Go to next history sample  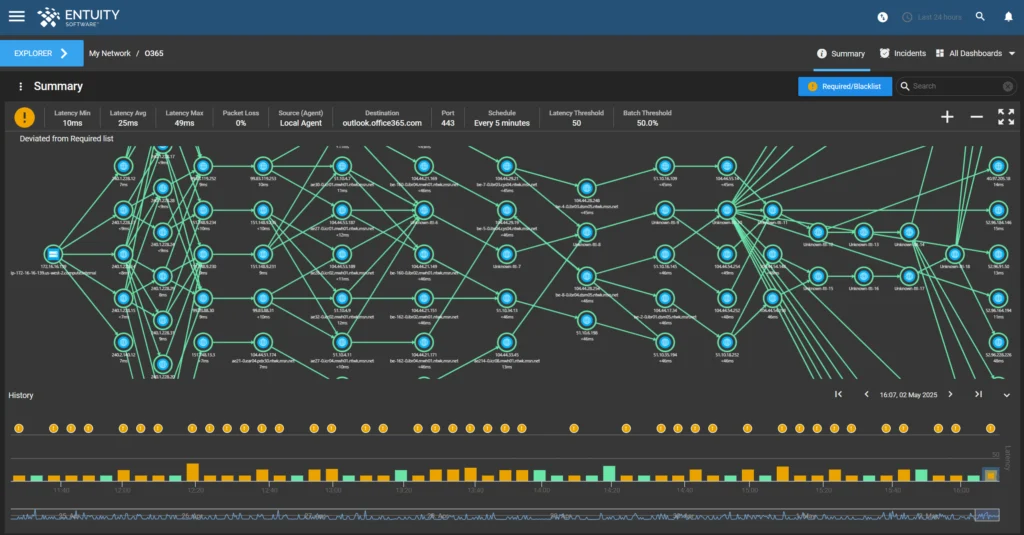pos(950,394)
